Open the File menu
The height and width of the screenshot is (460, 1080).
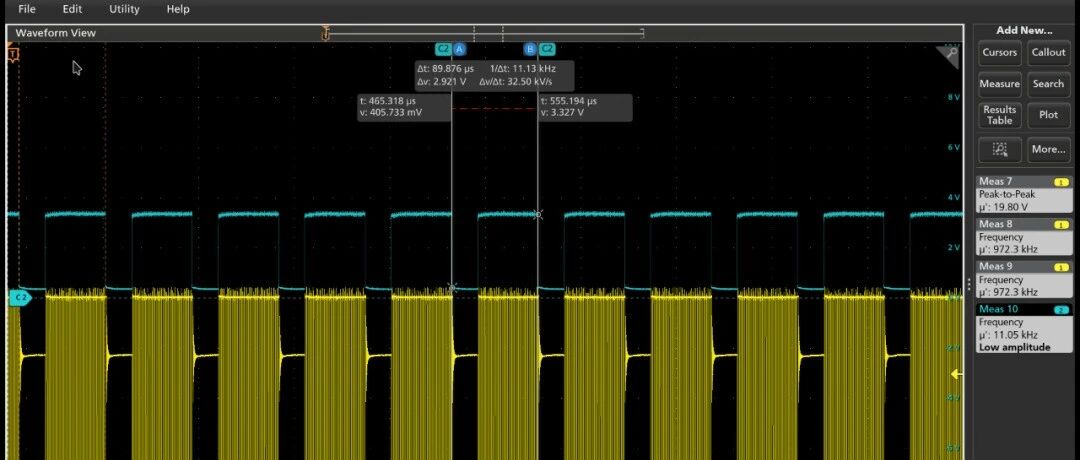tap(27, 9)
